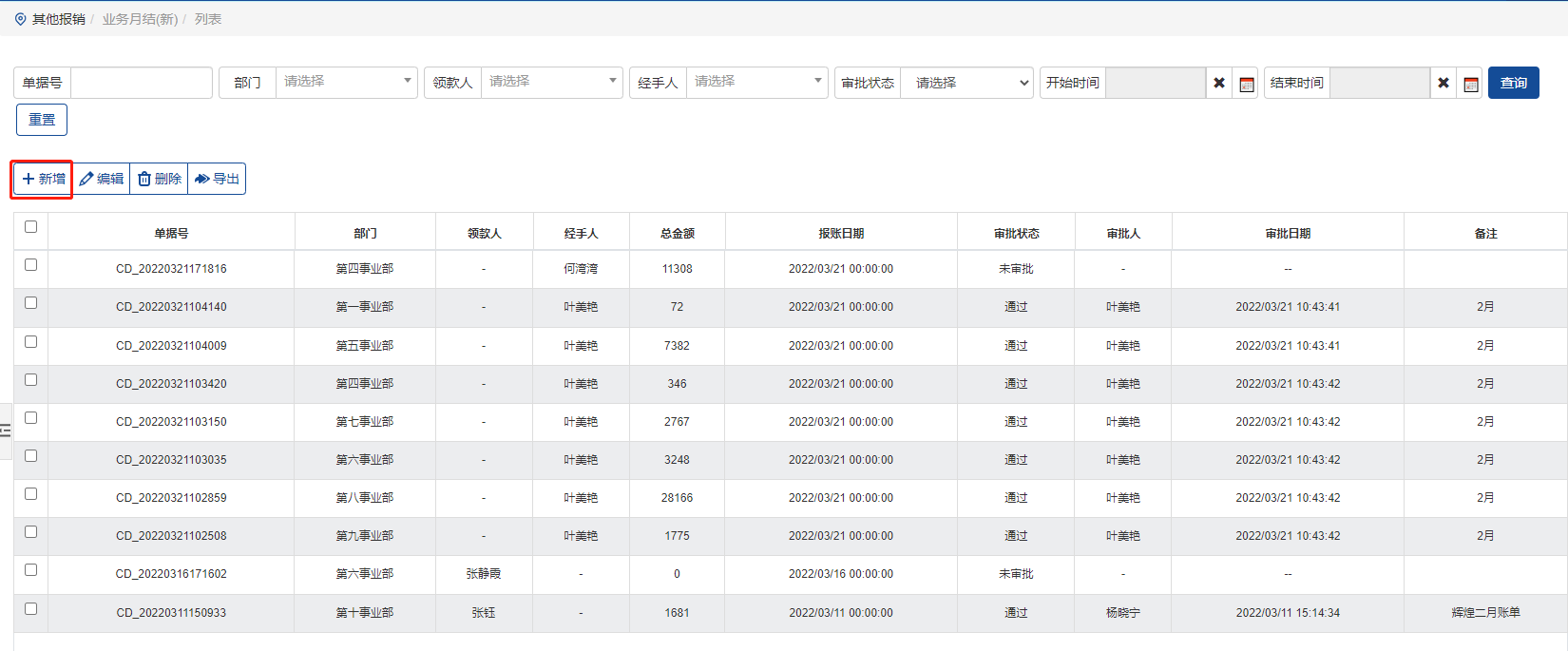1568x651 pixels.
Task: Check the select-all checkbox in table header
Action: coord(30,227)
